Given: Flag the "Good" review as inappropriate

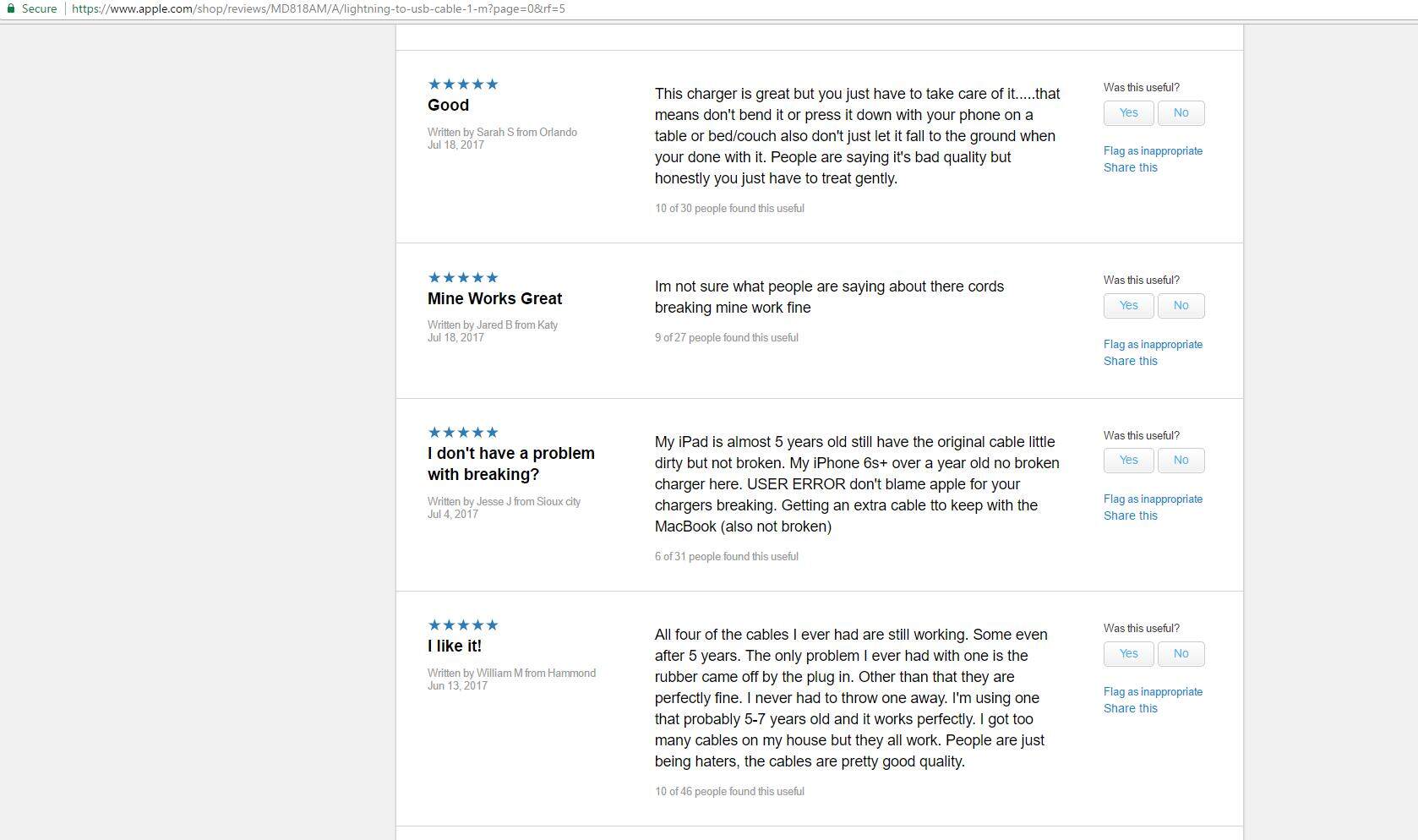Looking at the screenshot, I should coord(1153,151).
